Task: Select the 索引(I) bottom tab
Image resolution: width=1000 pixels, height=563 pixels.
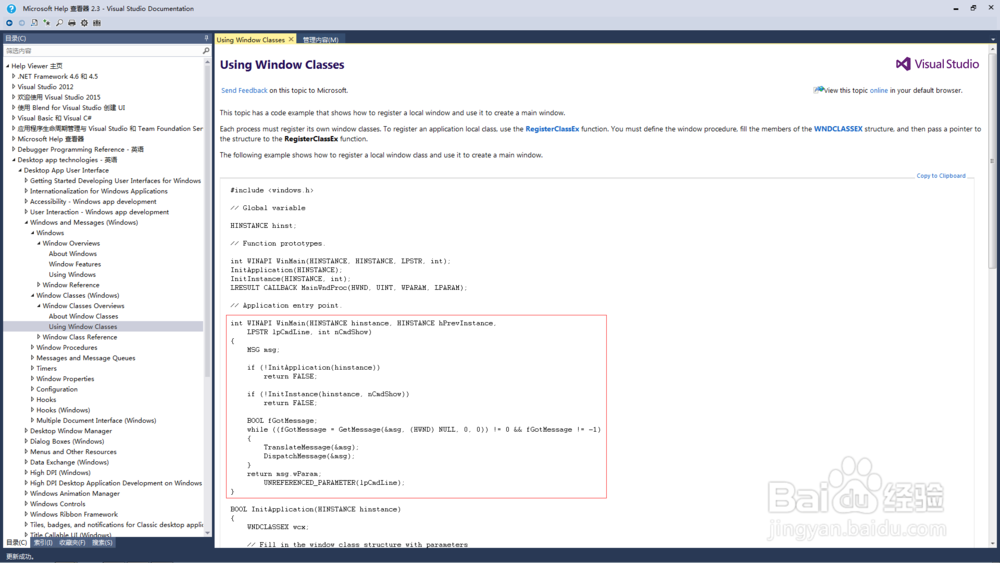Action: [43, 543]
